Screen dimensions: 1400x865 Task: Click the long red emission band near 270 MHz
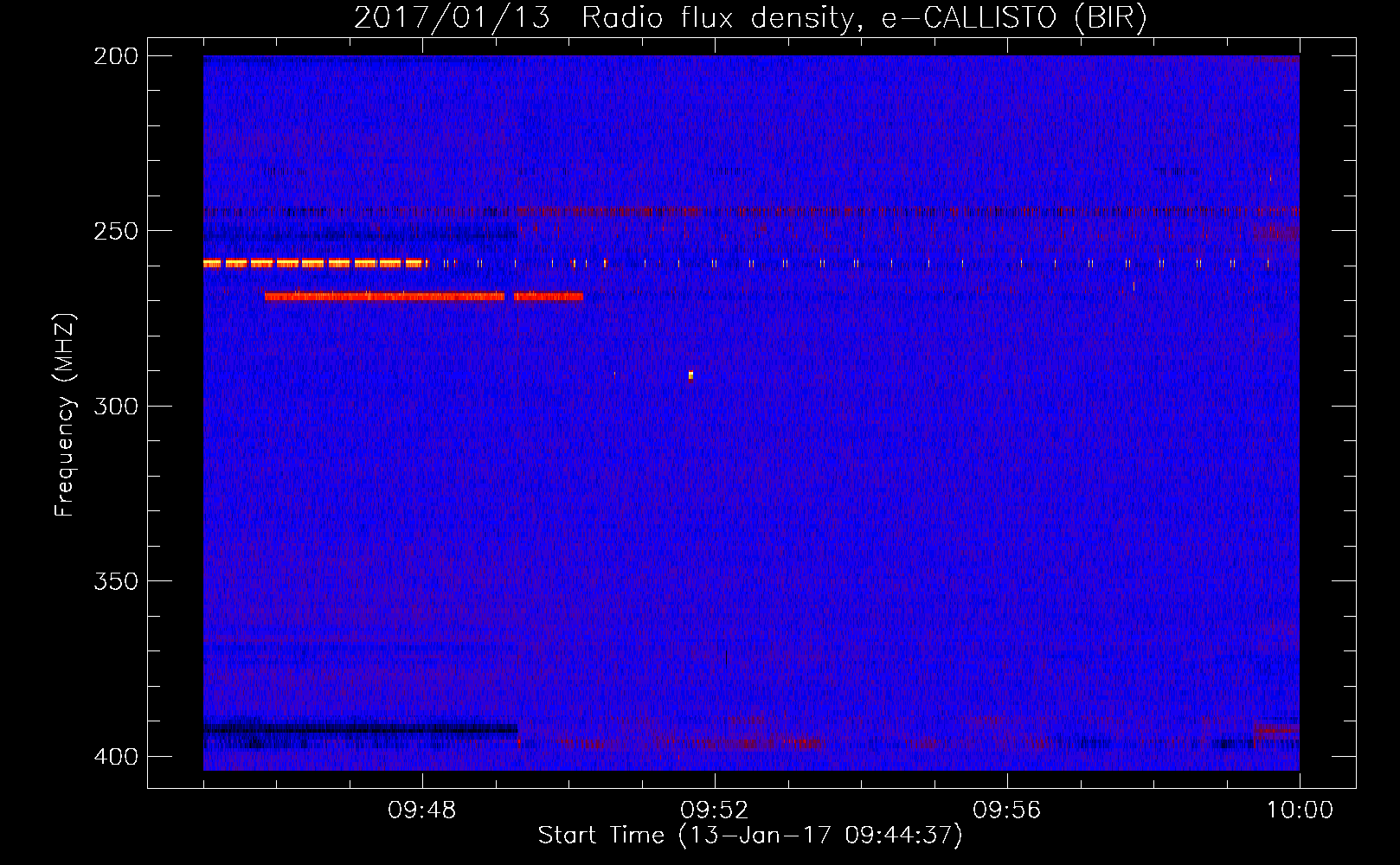423,297
